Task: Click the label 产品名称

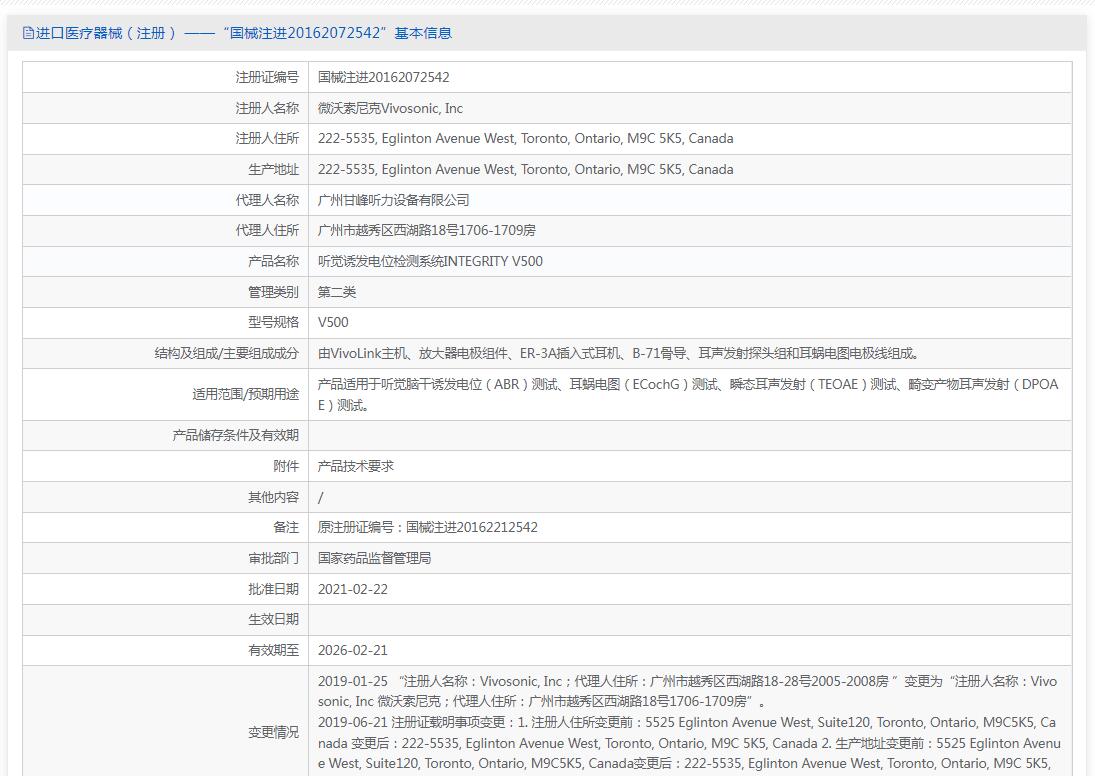Action: (273, 261)
